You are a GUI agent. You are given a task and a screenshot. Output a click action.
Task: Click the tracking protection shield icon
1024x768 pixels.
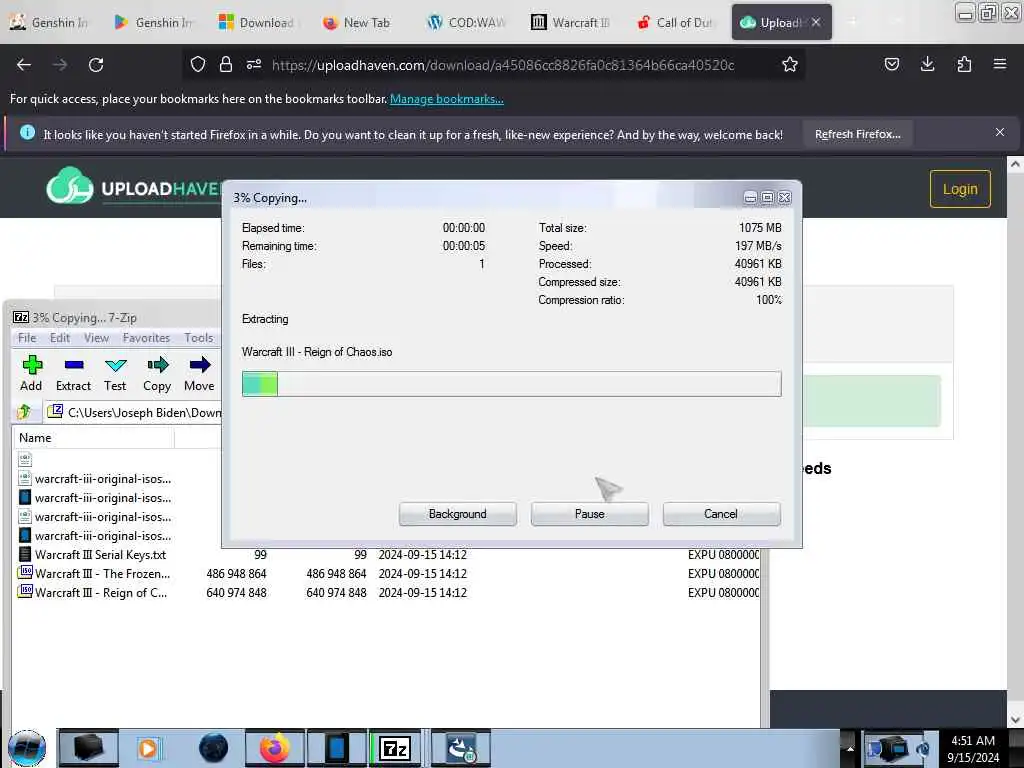click(198, 64)
